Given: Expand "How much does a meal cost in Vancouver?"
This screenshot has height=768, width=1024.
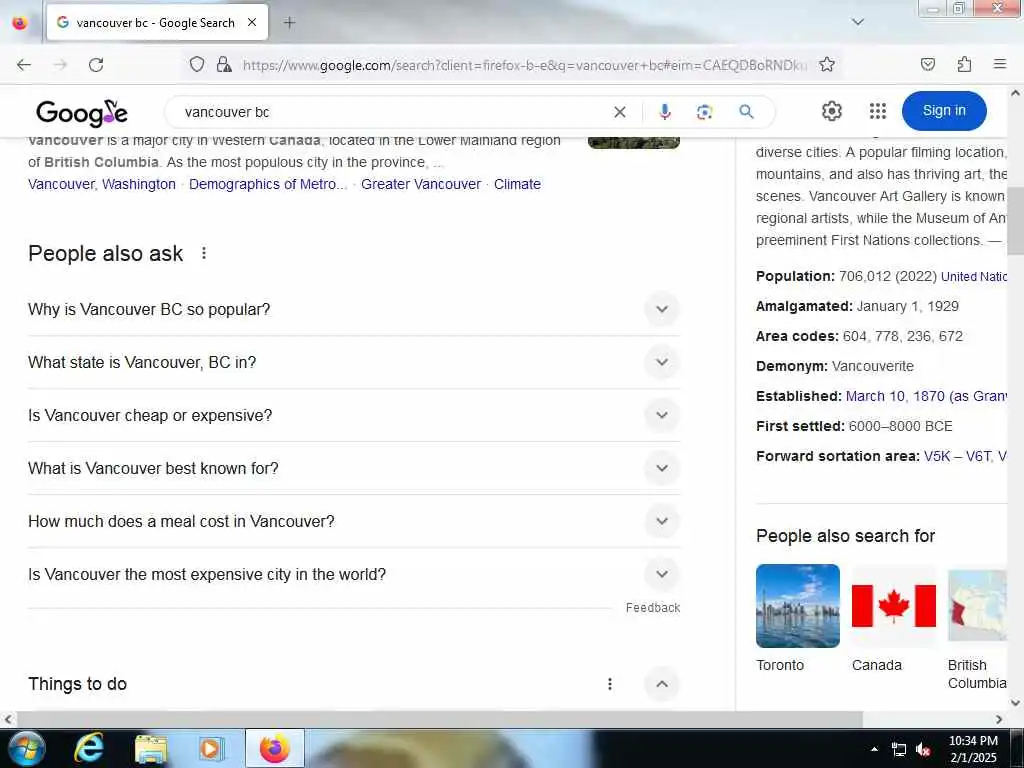Looking at the screenshot, I should click(x=354, y=521).
